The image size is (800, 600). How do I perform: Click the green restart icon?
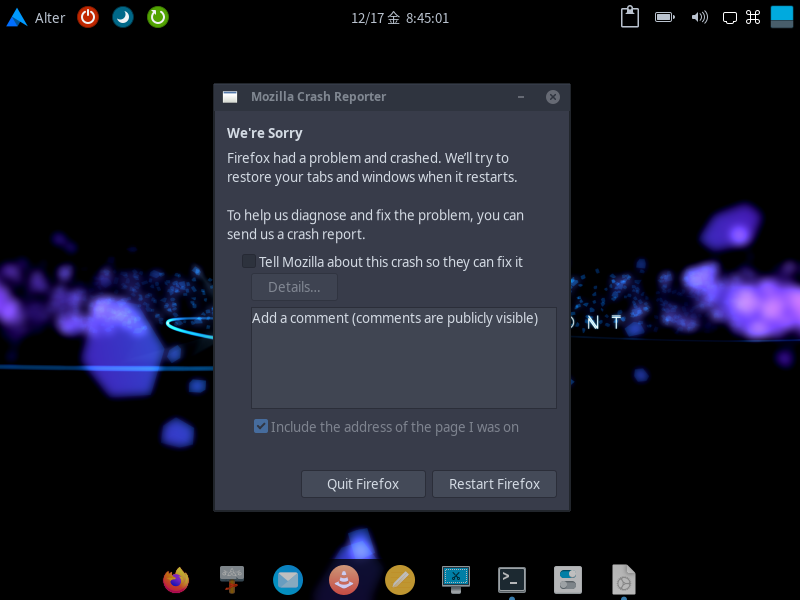tap(157, 17)
